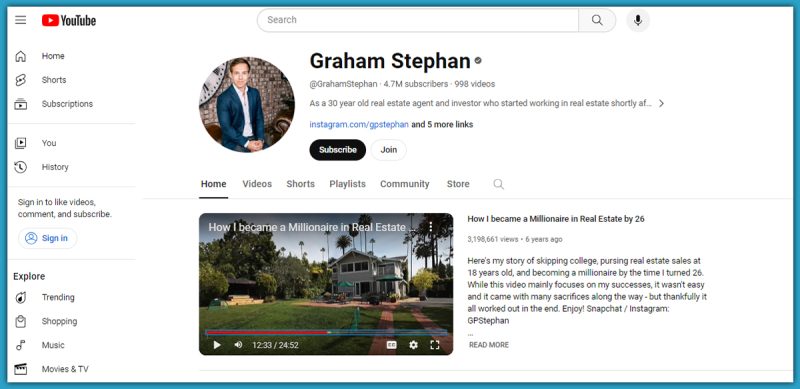The height and width of the screenshot is (389, 800).
Task: Open Trending under Explore
Action: pyautogui.click(x=58, y=298)
